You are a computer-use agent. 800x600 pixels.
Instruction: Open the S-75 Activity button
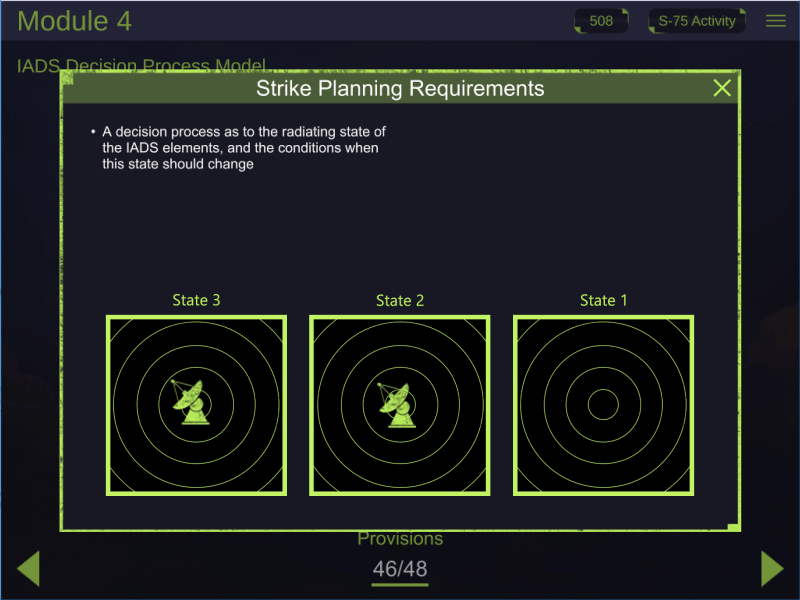pos(696,21)
